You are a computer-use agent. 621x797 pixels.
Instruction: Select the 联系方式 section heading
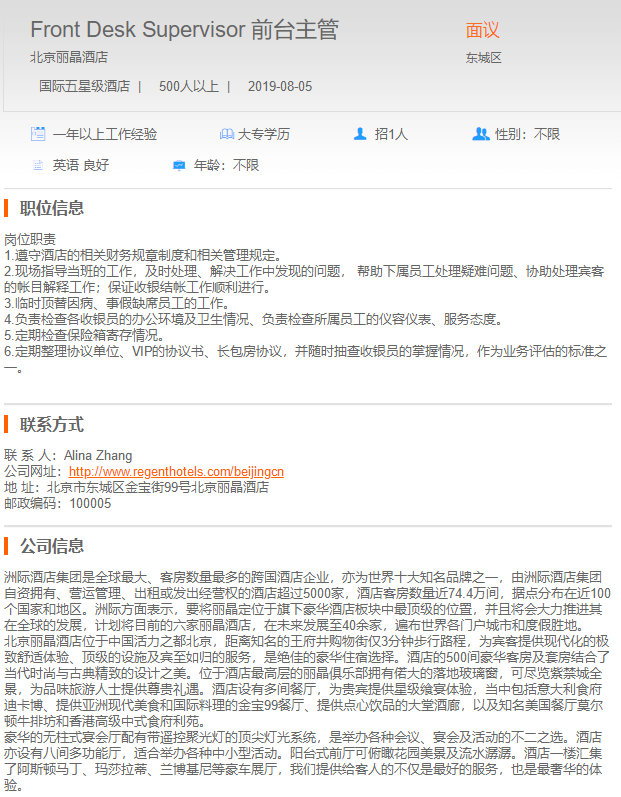pyautogui.click(x=52, y=424)
